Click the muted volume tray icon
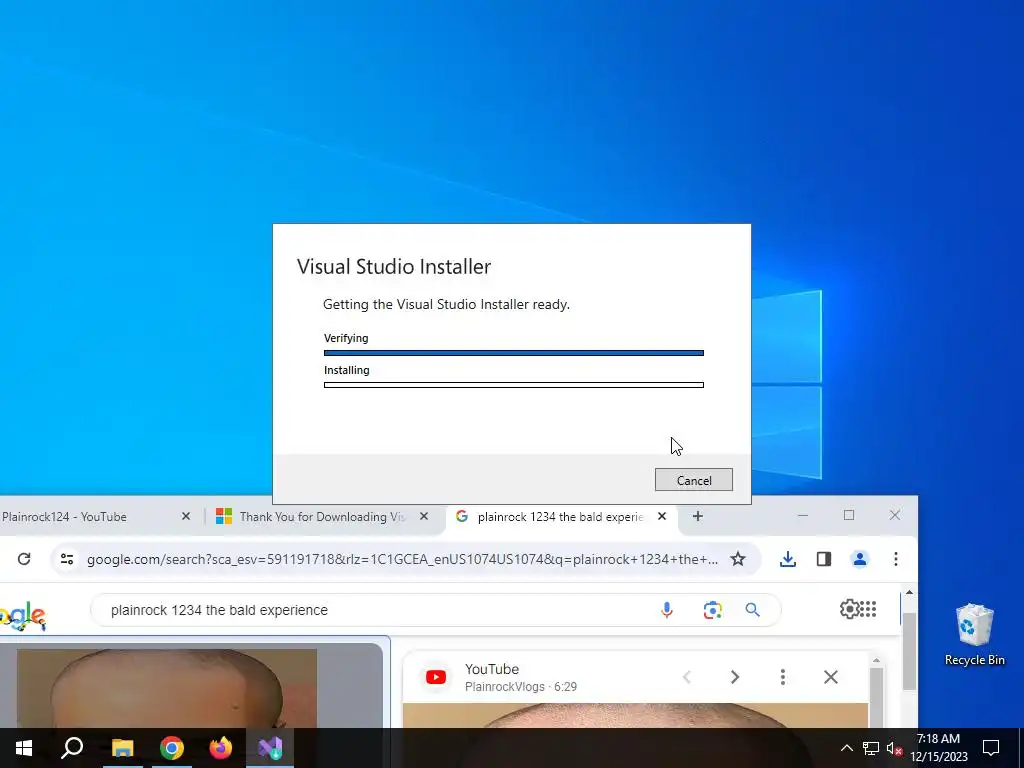Screen dimensions: 1024x768 (x=894, y=748)
